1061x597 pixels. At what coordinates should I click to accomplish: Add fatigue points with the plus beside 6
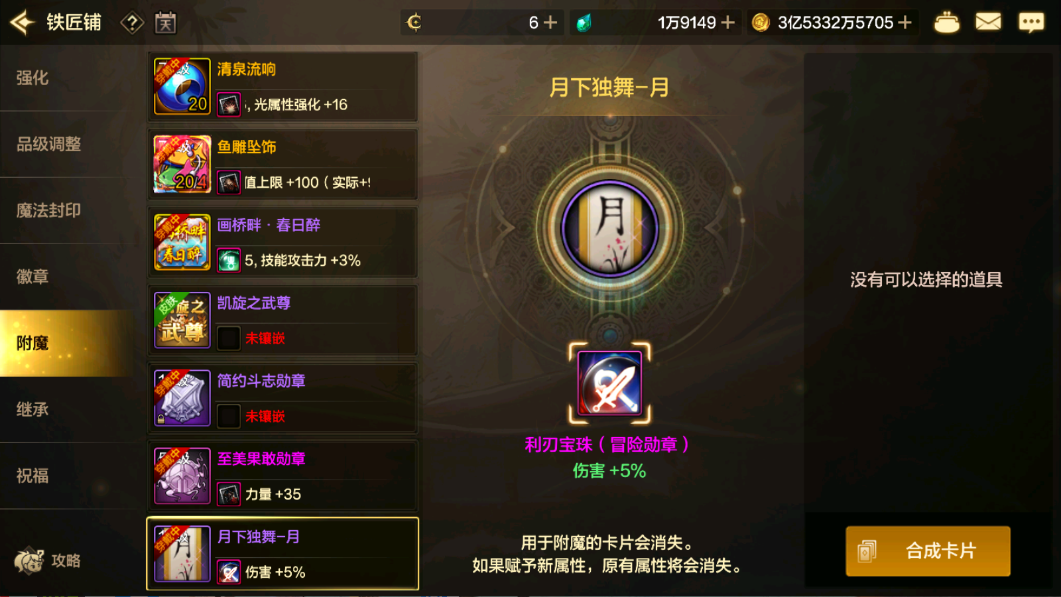point(551,23)
